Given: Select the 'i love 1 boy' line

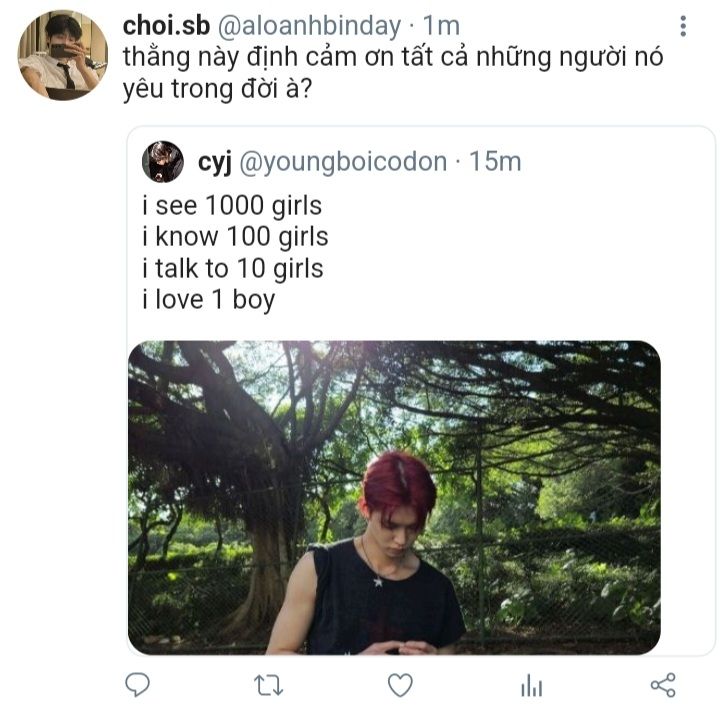Looking at the screenshot, I should click(208, 300).
